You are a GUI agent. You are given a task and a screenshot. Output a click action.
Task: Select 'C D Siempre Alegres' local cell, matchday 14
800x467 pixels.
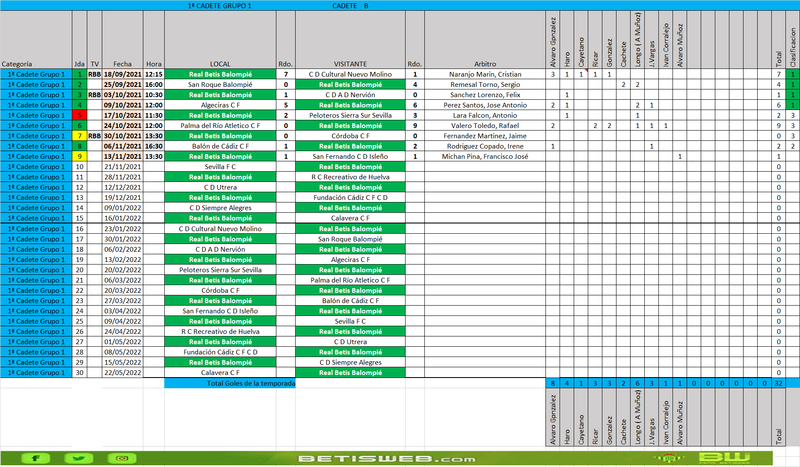(220, 208)
